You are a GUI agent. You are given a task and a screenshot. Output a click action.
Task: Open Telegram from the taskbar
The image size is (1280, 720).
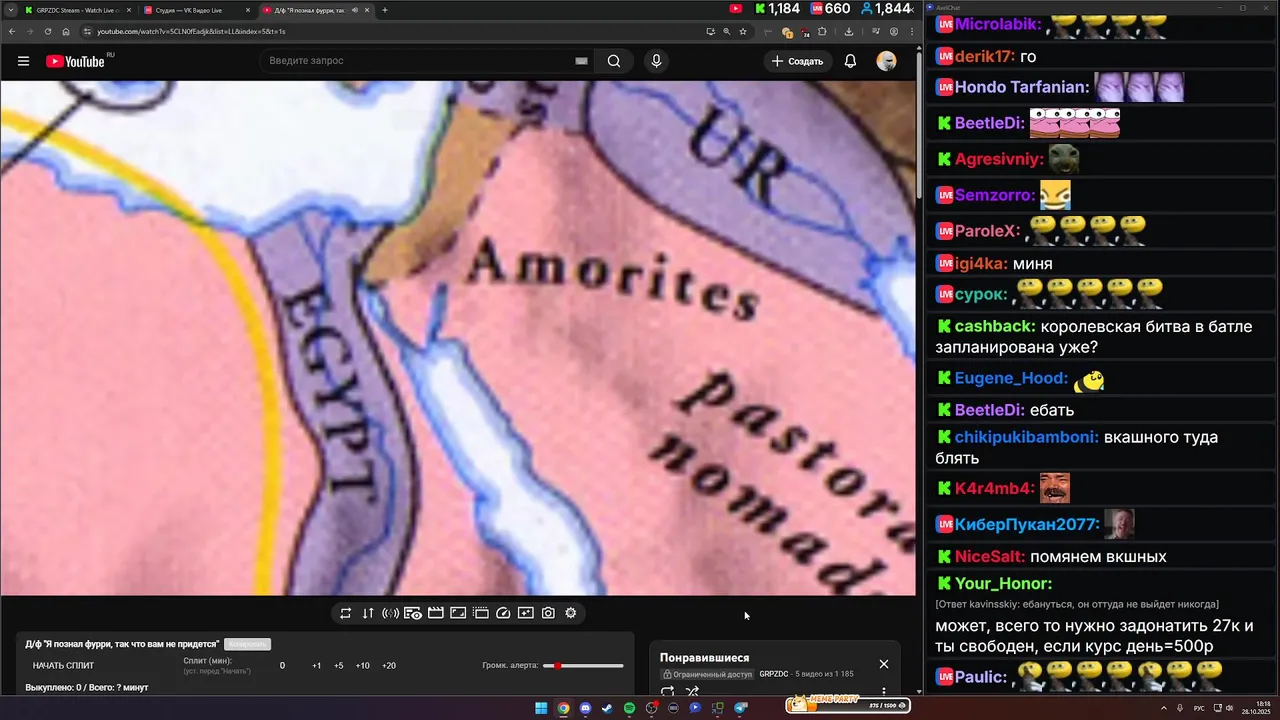pos(741,708)
